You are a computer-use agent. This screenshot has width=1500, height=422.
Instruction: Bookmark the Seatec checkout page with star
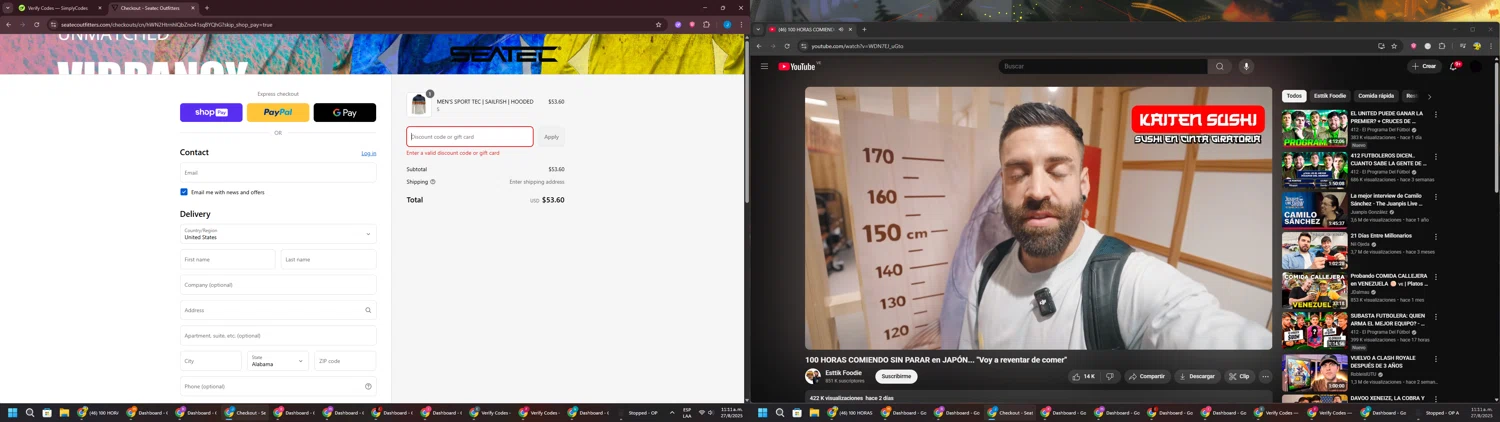tap(658, 24)
